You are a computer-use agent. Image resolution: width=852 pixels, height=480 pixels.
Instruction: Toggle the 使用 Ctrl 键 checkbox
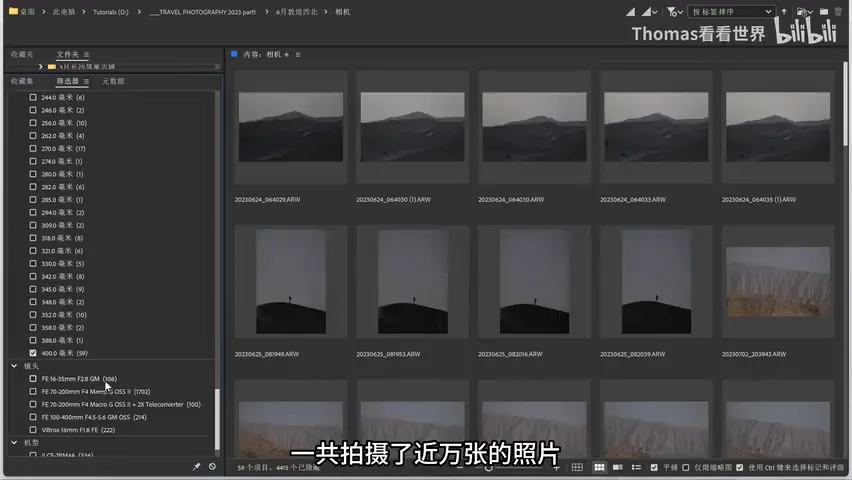[x=740, y=467]
